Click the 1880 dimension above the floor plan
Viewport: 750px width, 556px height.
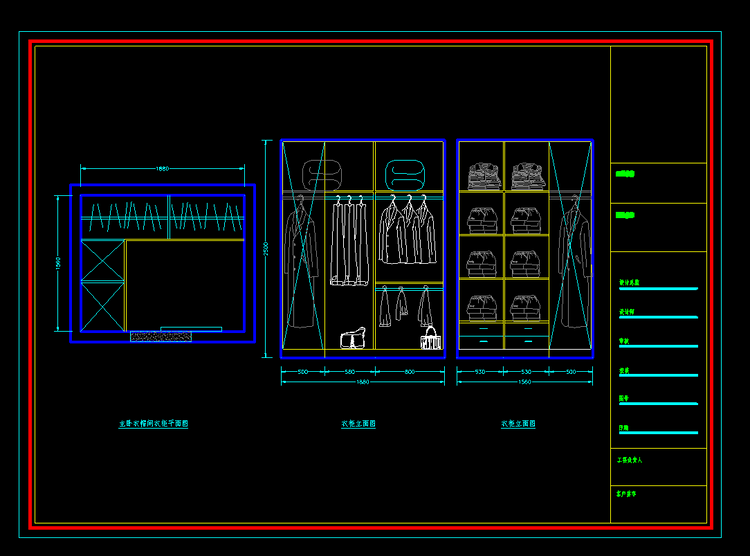pos(163,168)
